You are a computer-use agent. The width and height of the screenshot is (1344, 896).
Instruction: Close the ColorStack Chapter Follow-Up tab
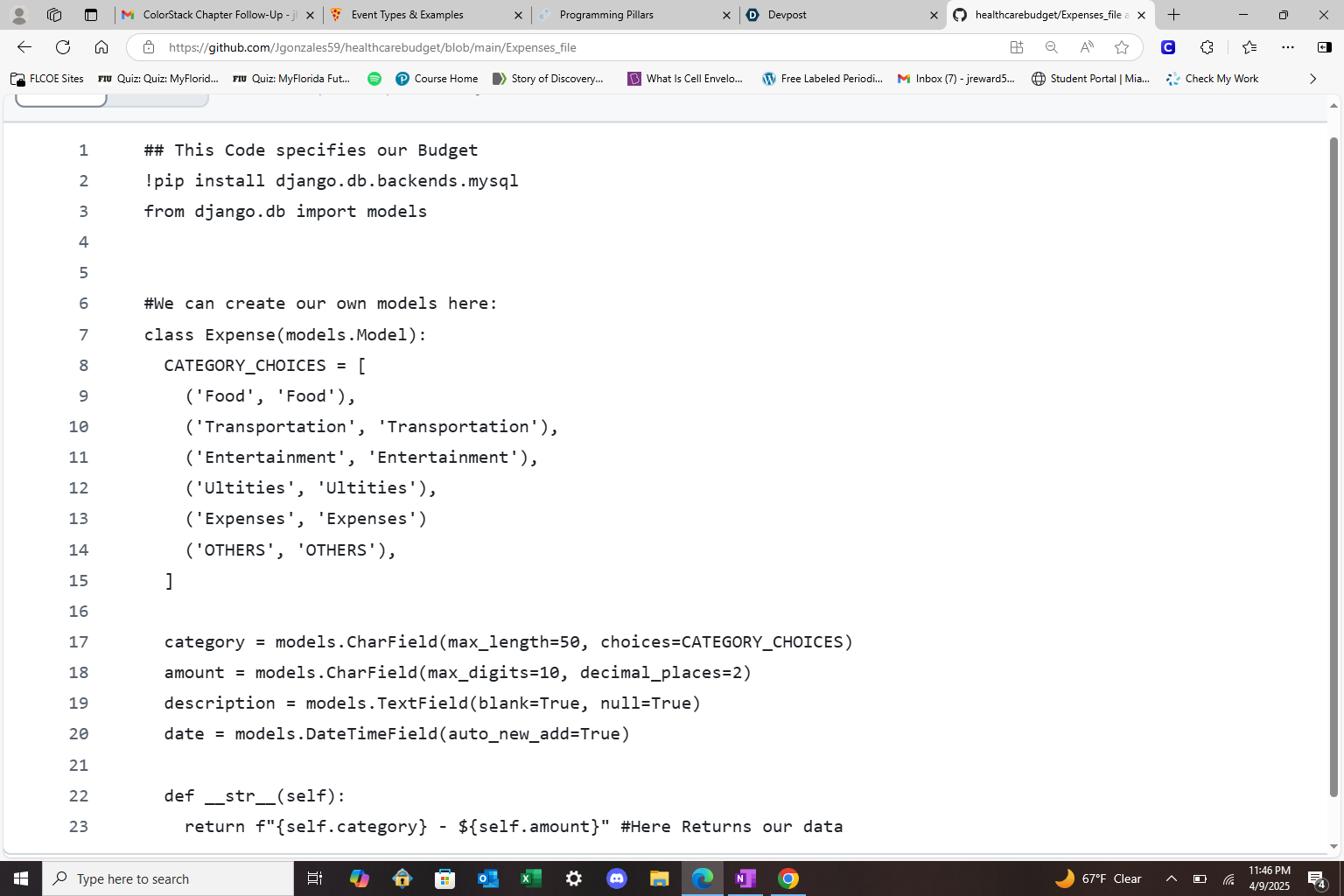[x=310, y=15]
